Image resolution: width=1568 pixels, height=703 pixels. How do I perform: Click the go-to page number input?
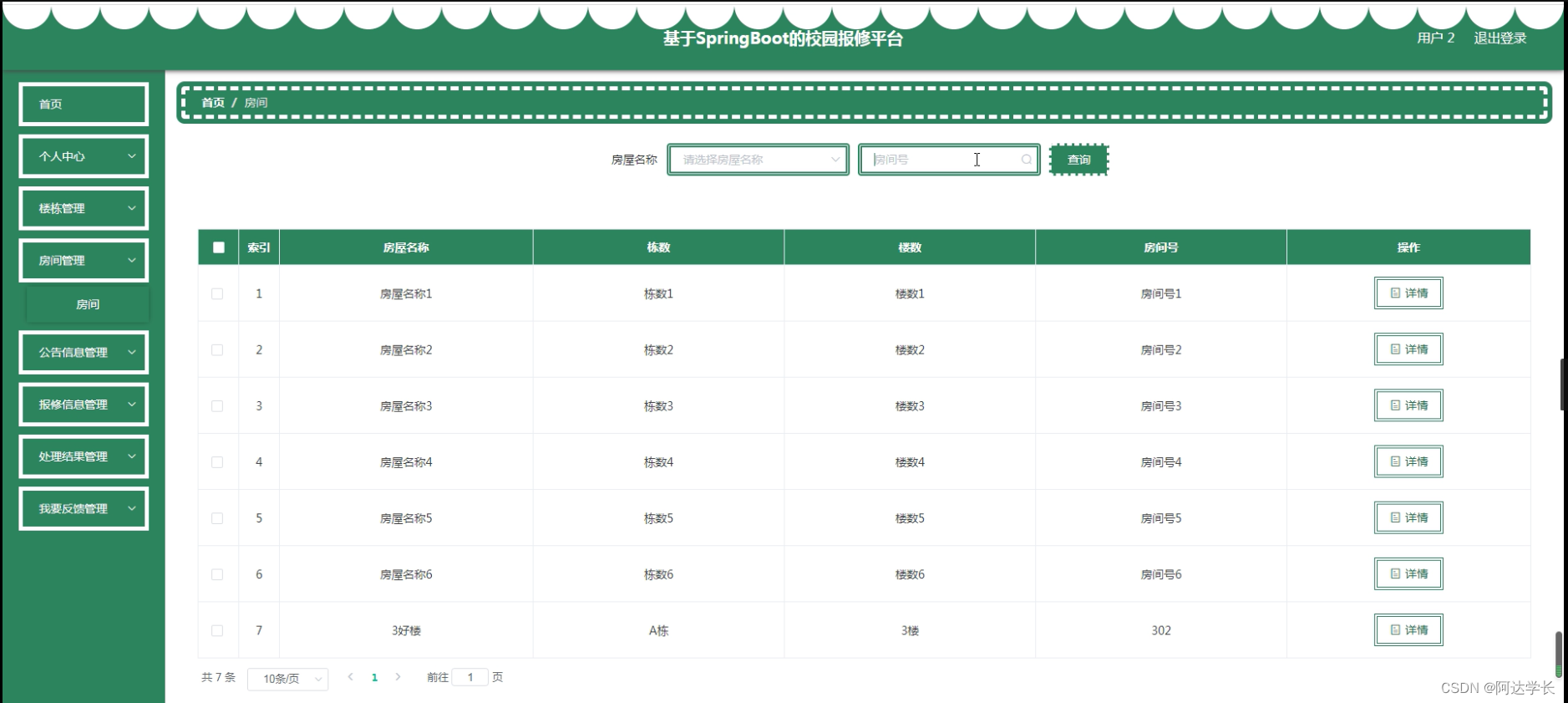(x=470, y=677)
